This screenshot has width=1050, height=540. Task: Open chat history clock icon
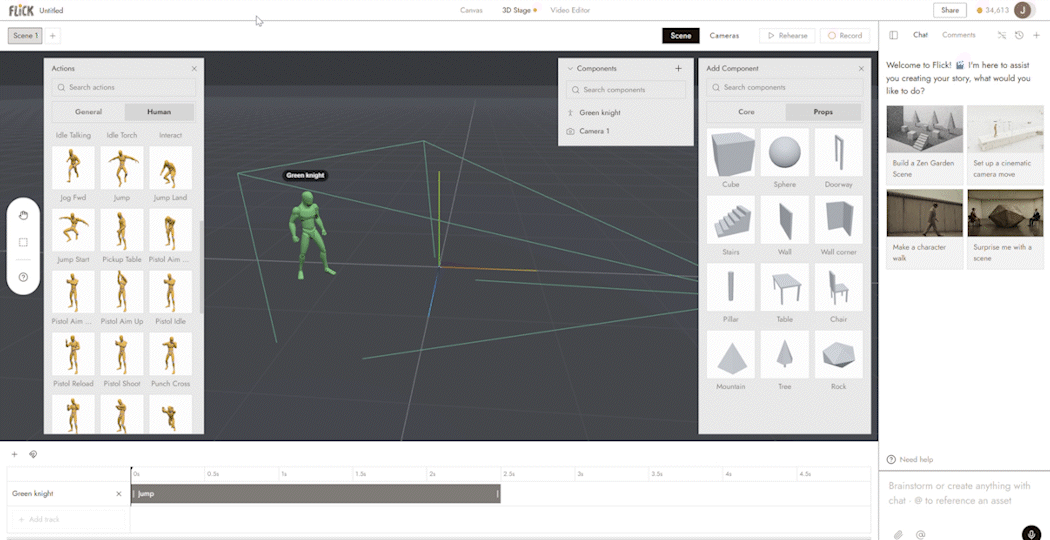point(1019,35)
